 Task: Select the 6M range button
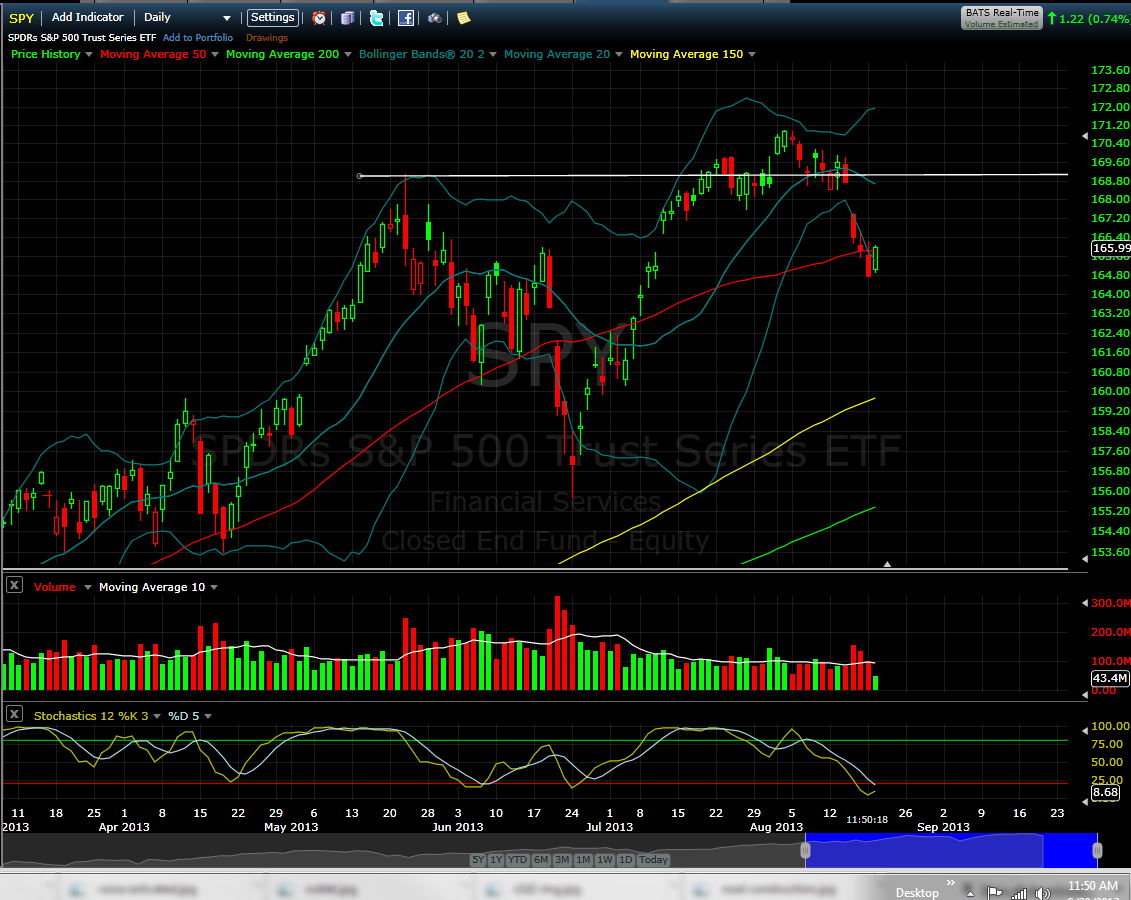(x=541, y=860)
